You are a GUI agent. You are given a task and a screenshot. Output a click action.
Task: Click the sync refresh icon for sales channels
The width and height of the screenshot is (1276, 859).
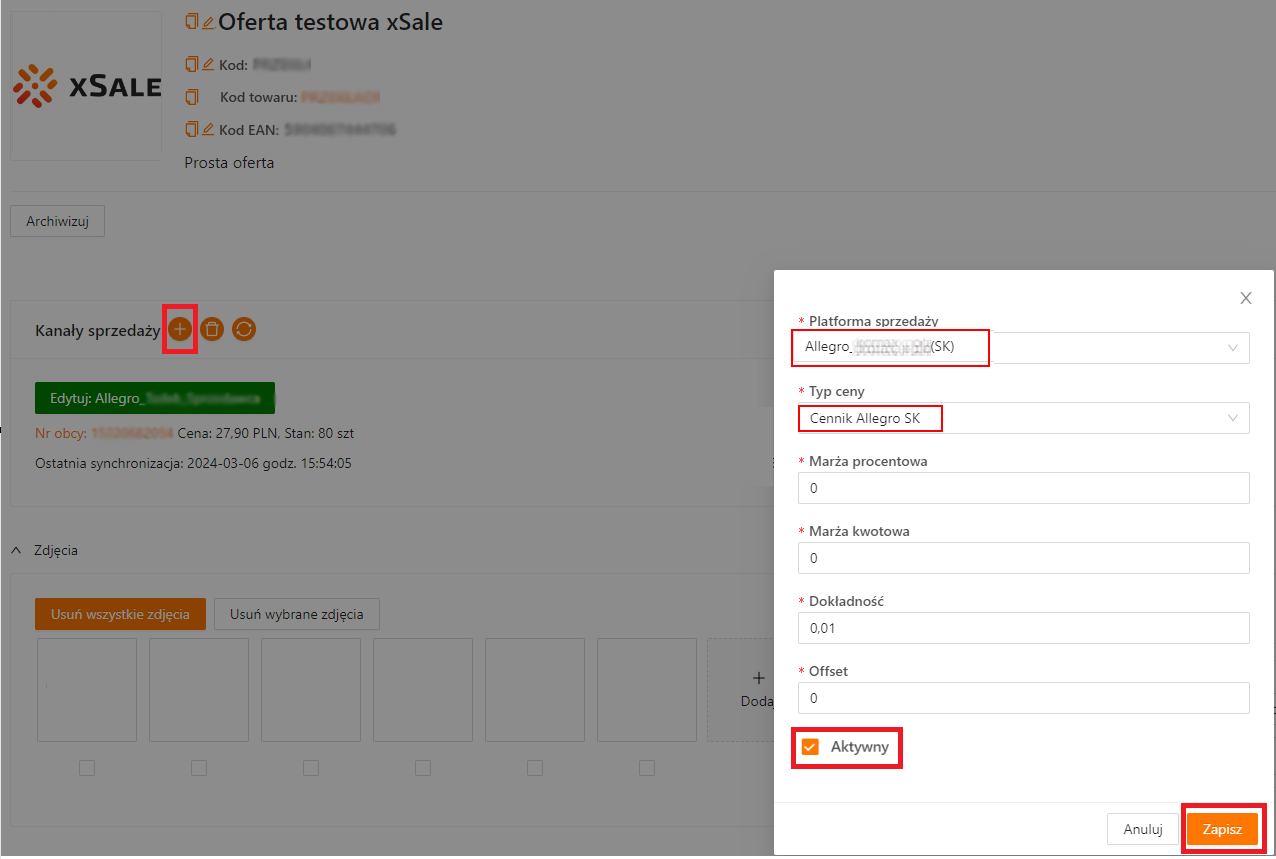(244, 329)
